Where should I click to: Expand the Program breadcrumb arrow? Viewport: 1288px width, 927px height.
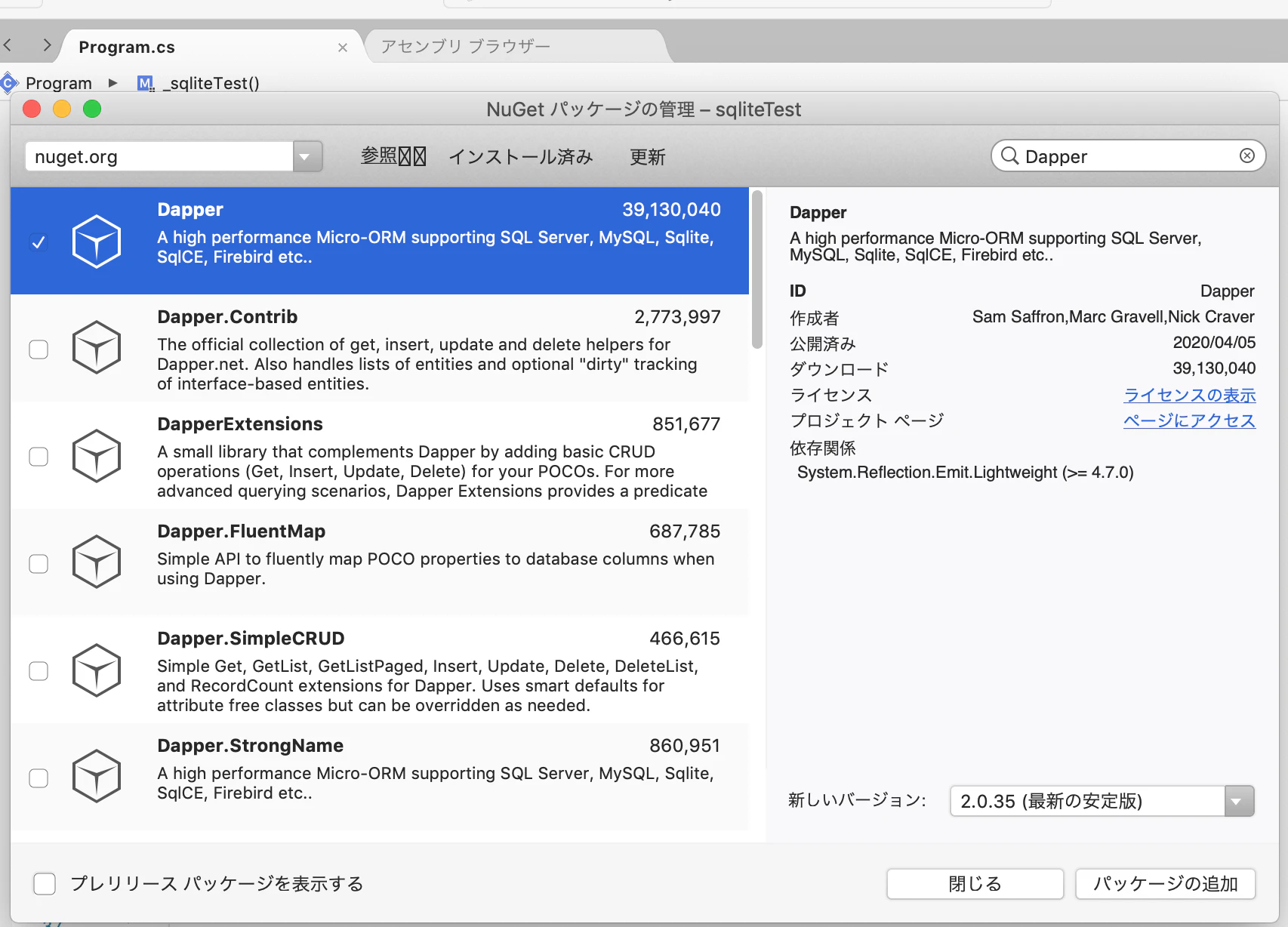(113, 83)
